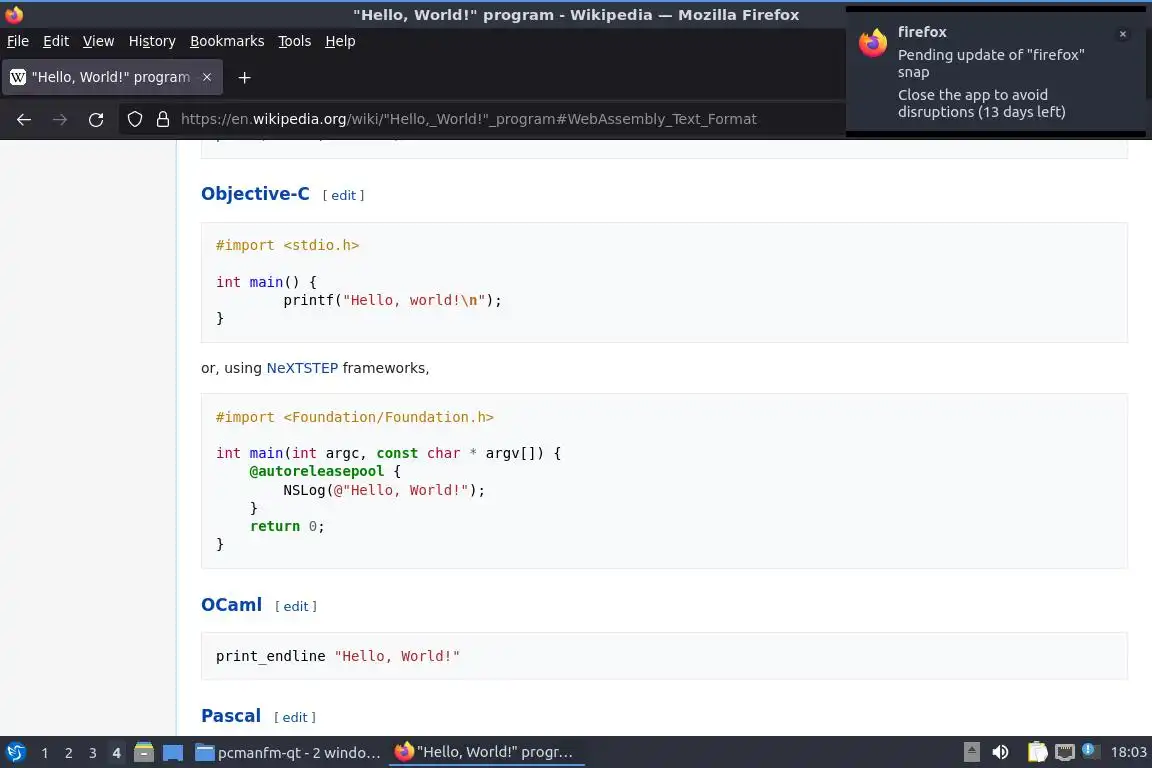The height and width of the screenshot is (768, 1152).
Task: Click the int main() { line
Action: pyautogui.click(x=266, y=282)
